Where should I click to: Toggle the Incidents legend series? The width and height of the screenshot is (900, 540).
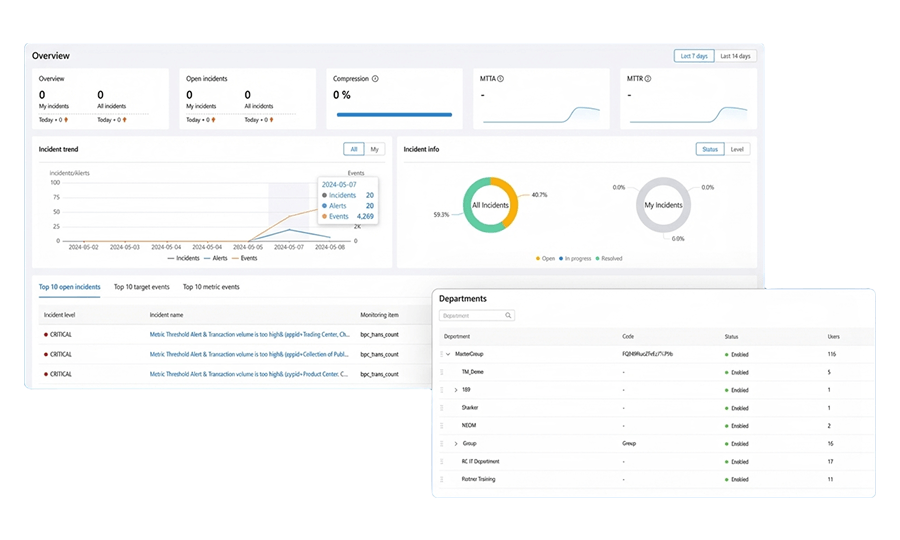coord(184,258)
